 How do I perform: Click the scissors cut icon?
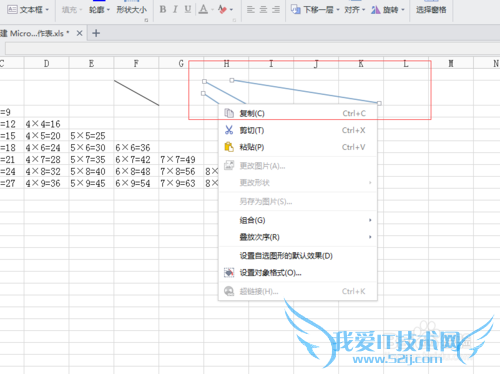tap(229, 130)
